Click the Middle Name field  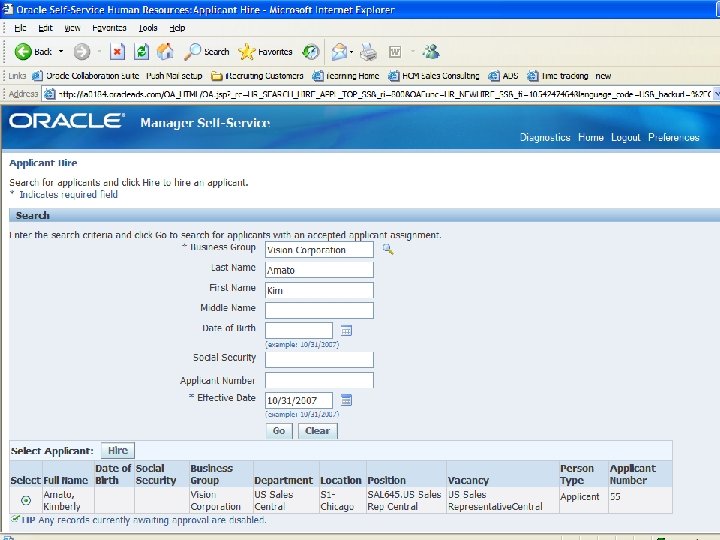319,310
